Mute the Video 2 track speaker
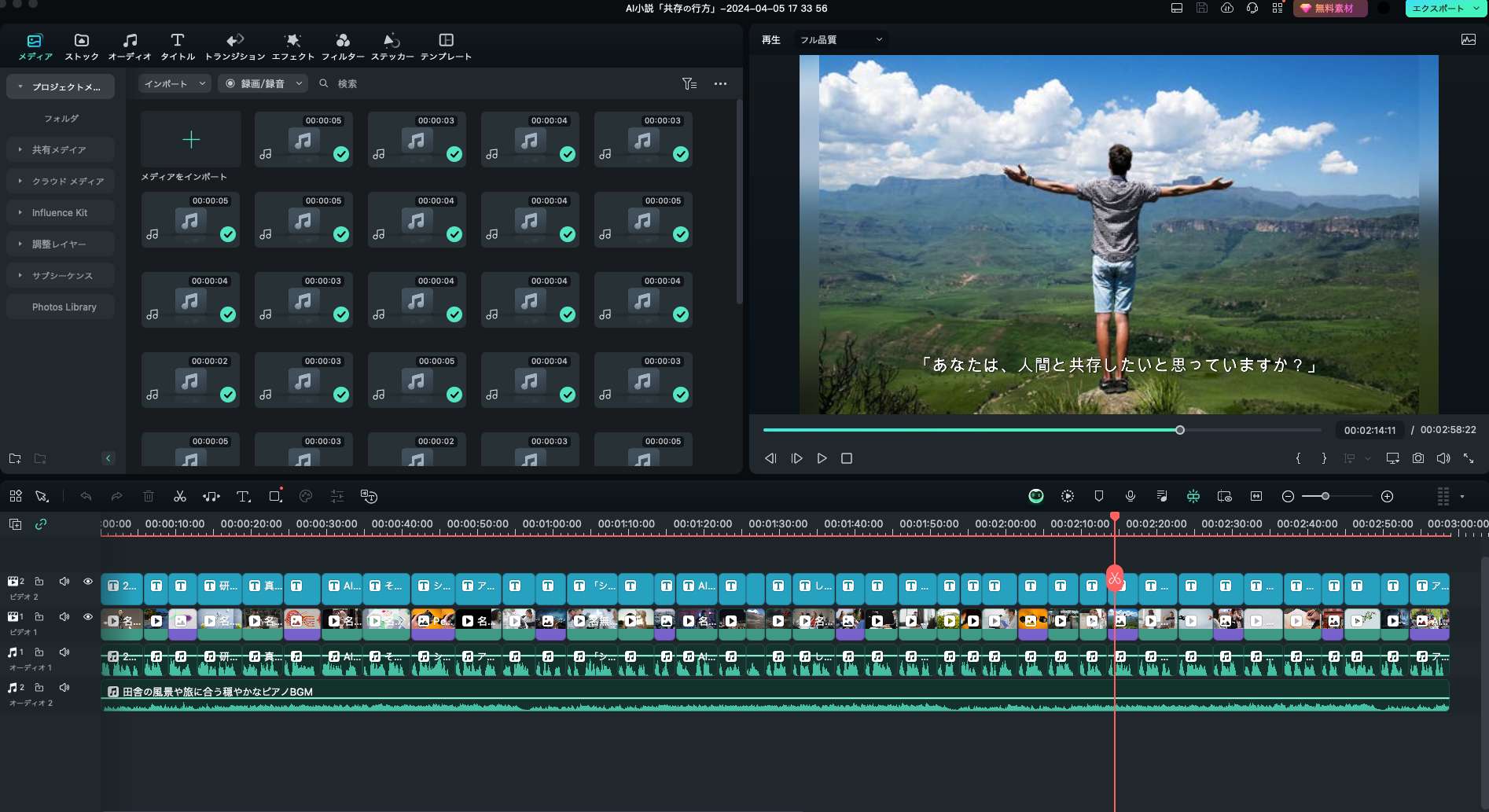This screenshot has height=812, width=1489. (64, 582)
